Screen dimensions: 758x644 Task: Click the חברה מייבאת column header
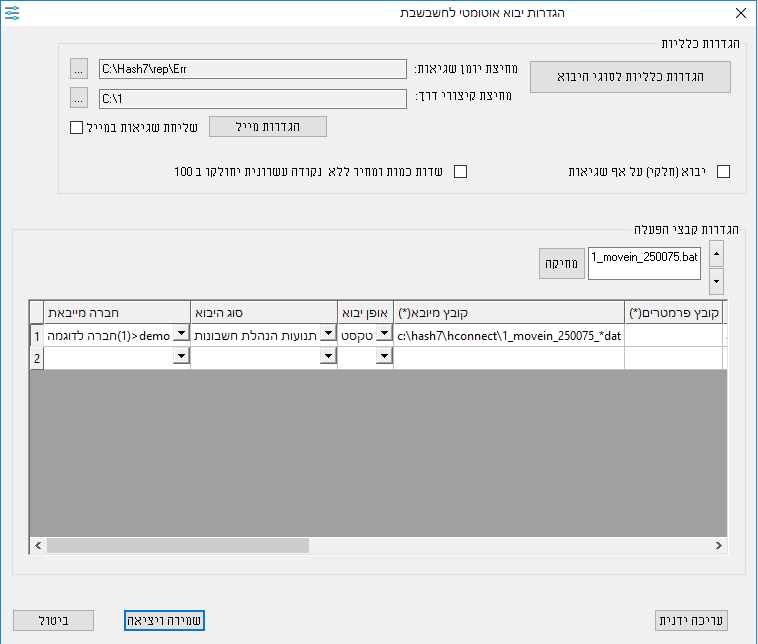tap(117, 313)
